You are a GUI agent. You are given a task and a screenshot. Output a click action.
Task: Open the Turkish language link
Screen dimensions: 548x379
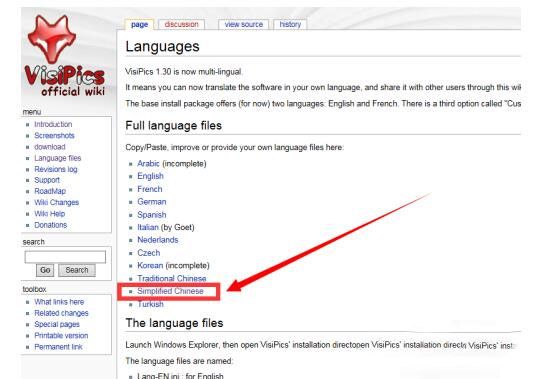pyautogui.click(x=150, y=304)
